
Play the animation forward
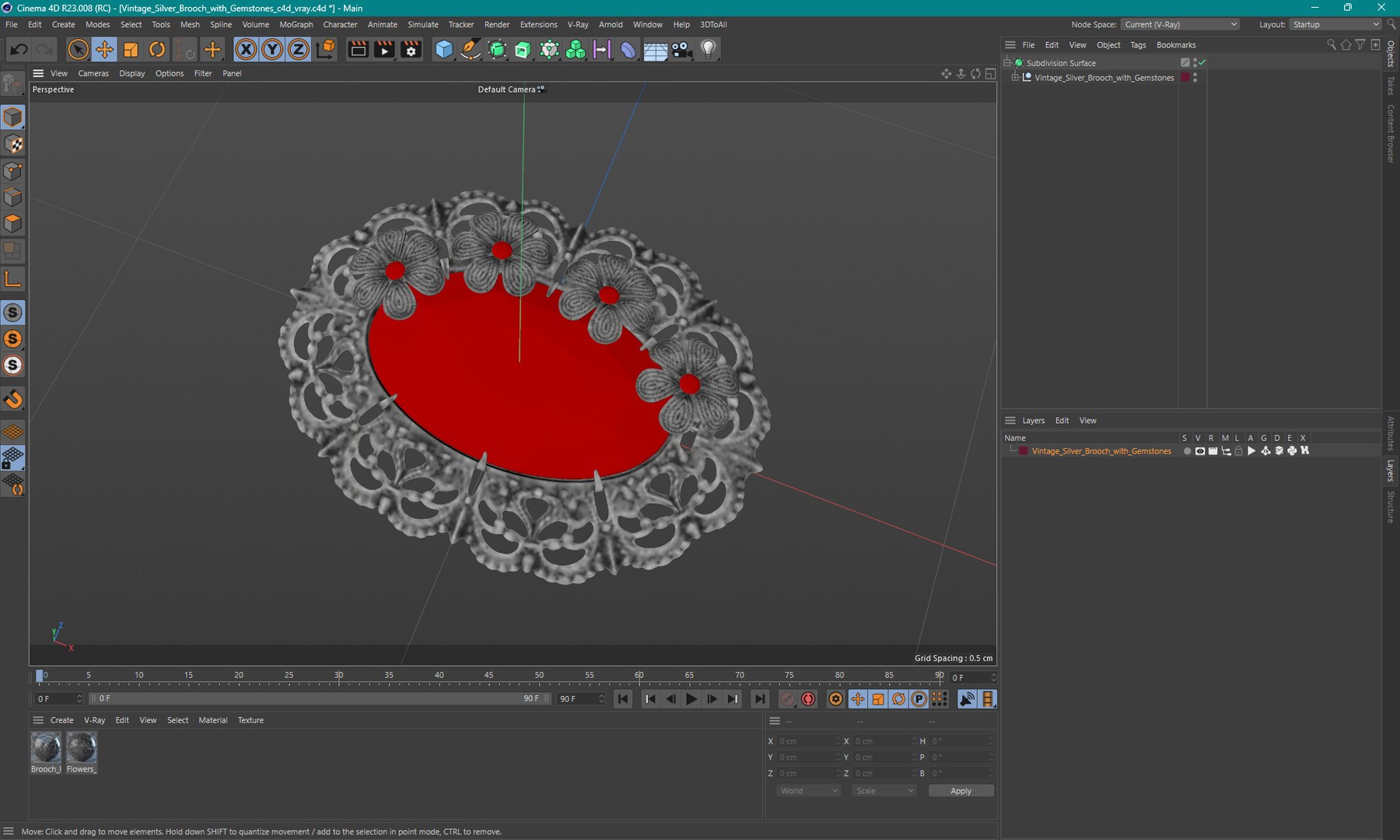coord(691,699)
